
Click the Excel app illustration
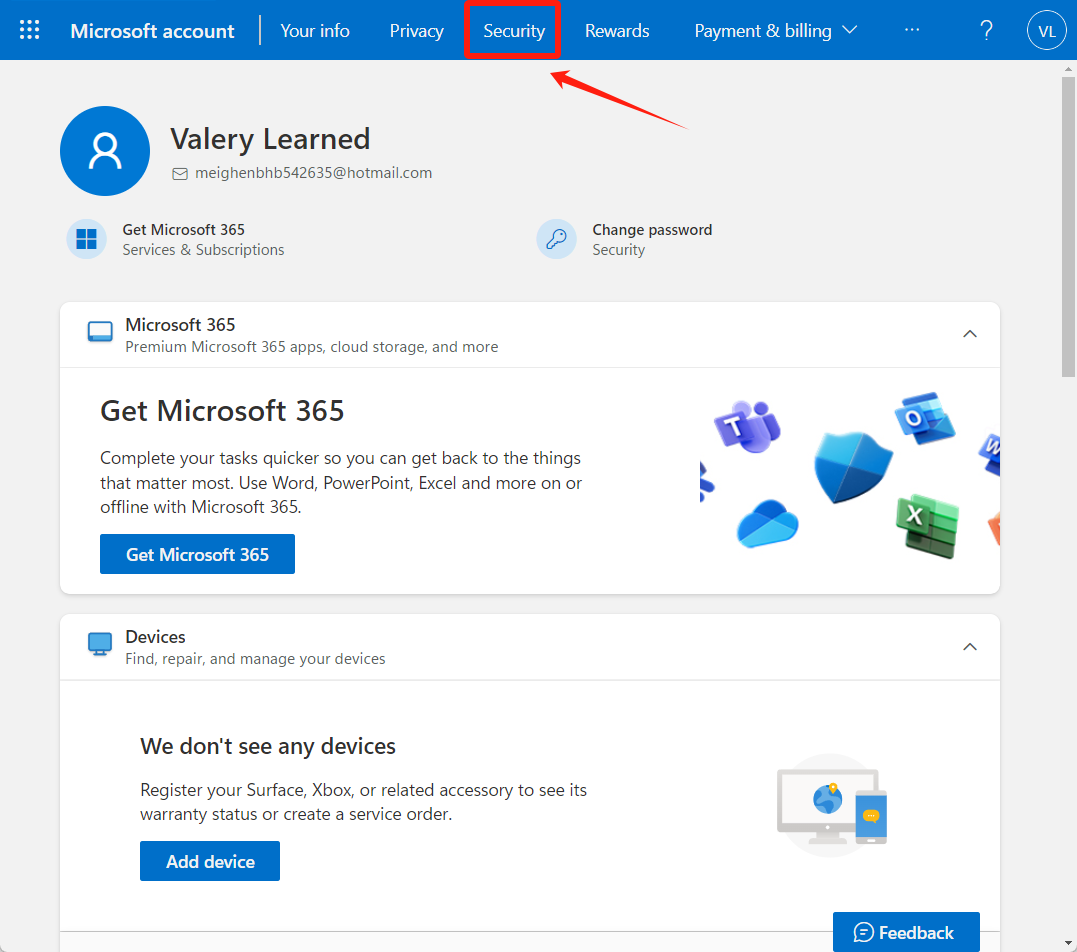927,525
